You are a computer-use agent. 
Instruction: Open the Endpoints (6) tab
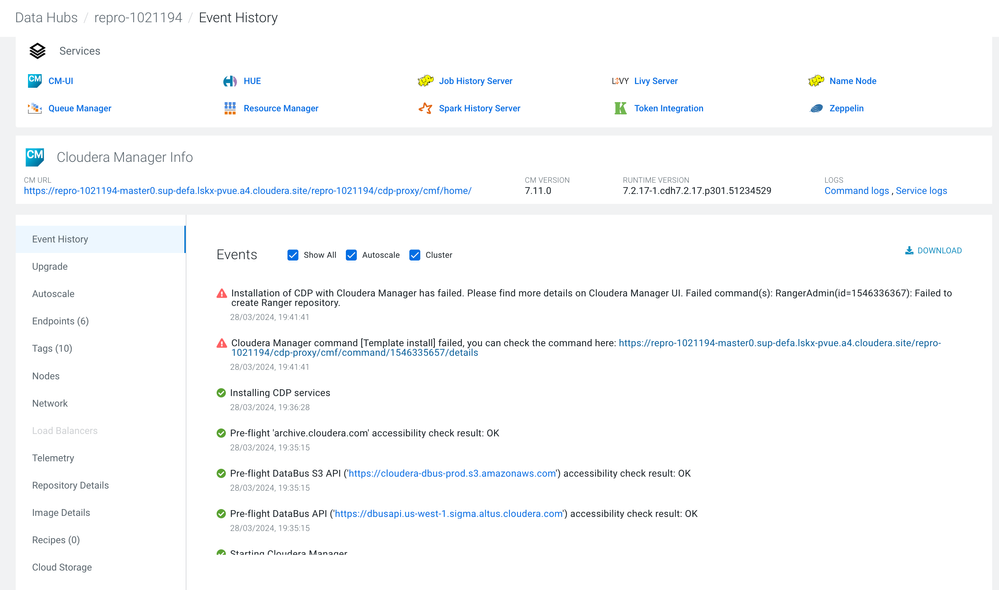tap(101, 321)
